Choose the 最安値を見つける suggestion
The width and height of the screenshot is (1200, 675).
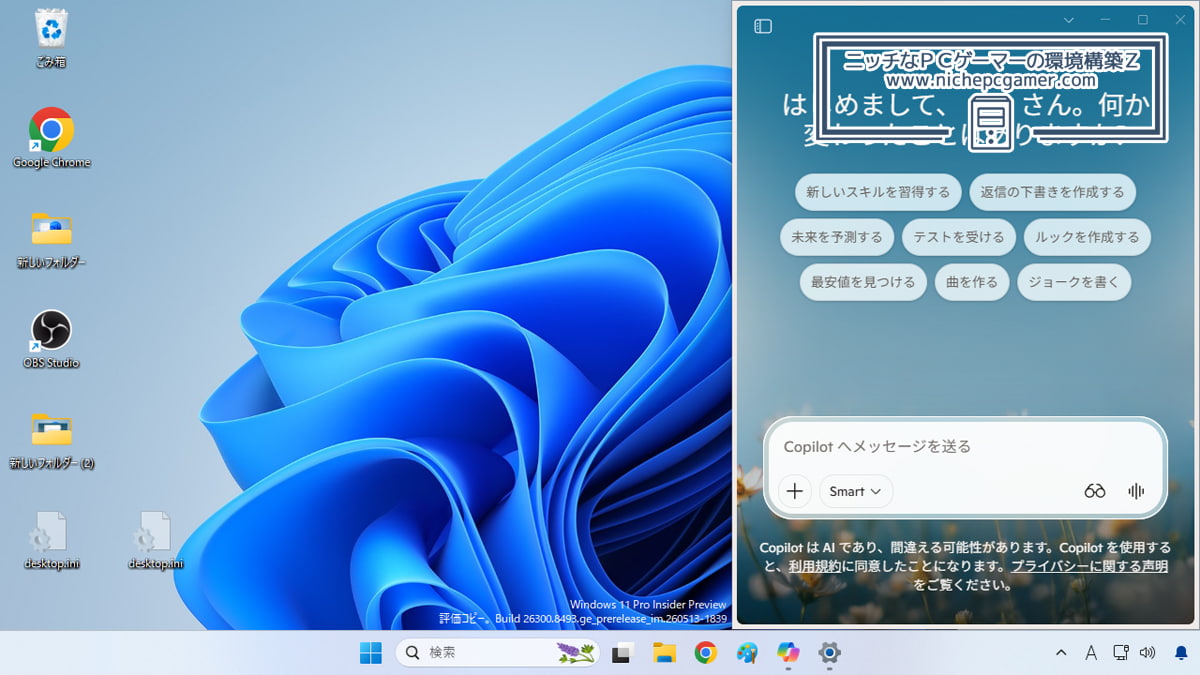pos(863,282)
